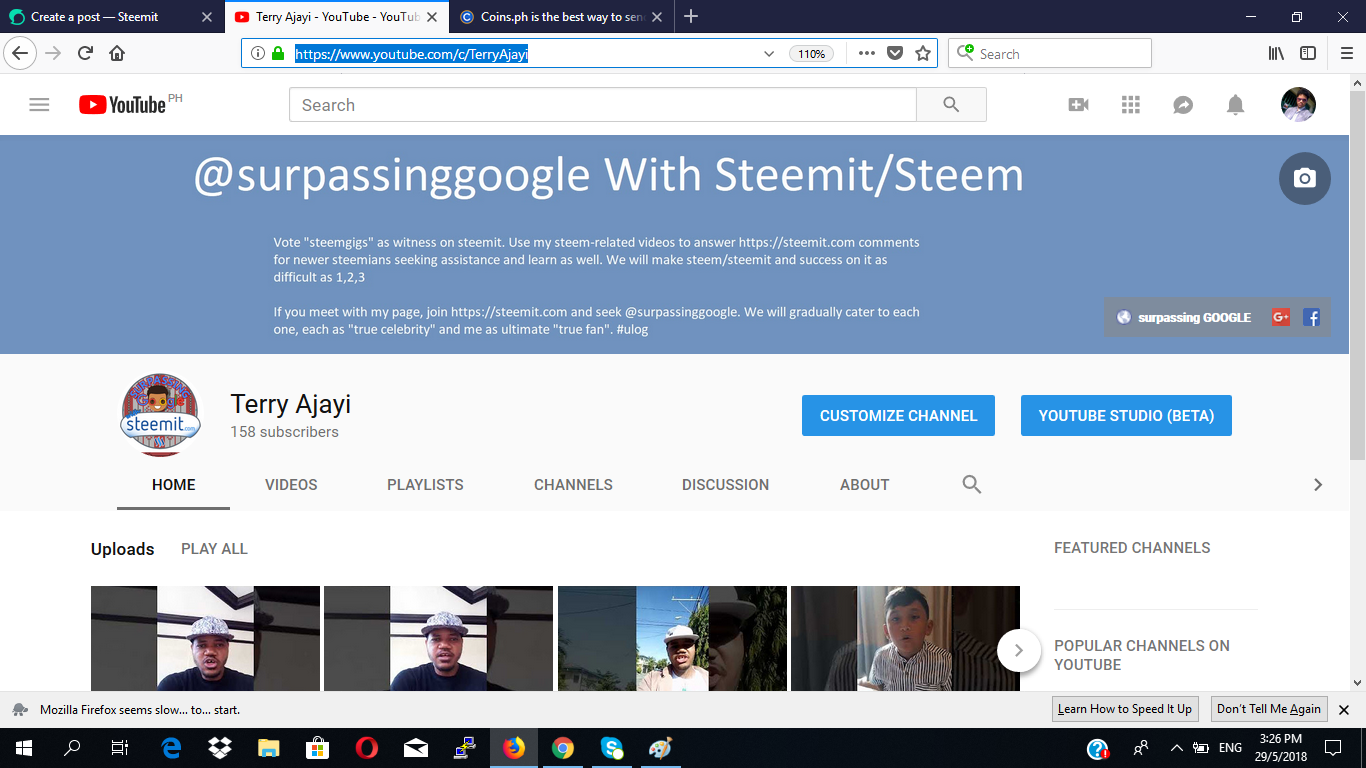Click the YouTube search input field

coord(603,105)
